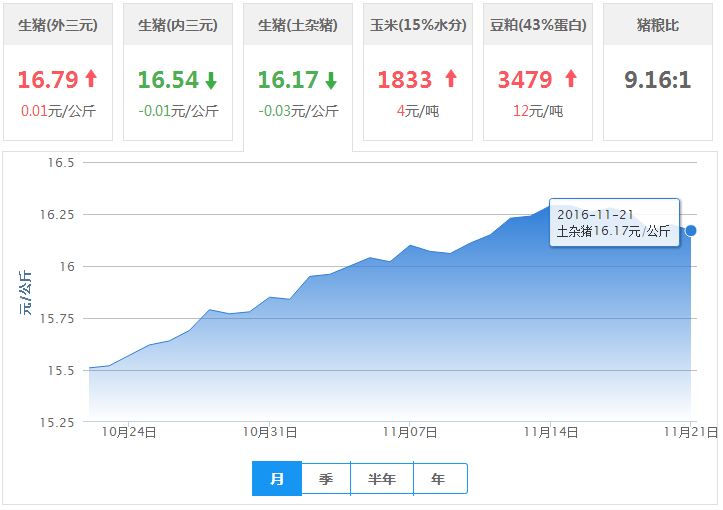Switch chart to 半年 (half-year) range
This screenshot has height=510, width=723.
[x=382, y=479]
